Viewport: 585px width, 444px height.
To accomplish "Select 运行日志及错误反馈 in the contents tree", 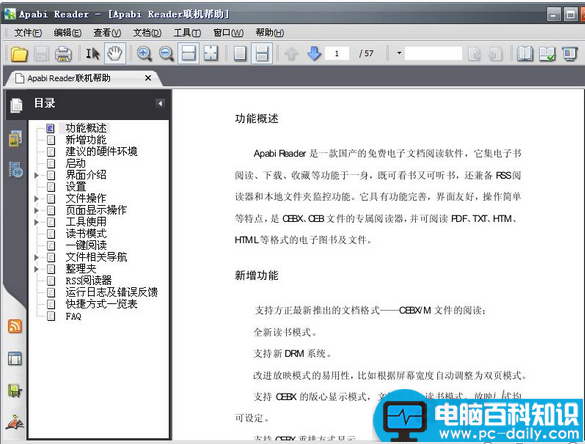I will [112, 292].
